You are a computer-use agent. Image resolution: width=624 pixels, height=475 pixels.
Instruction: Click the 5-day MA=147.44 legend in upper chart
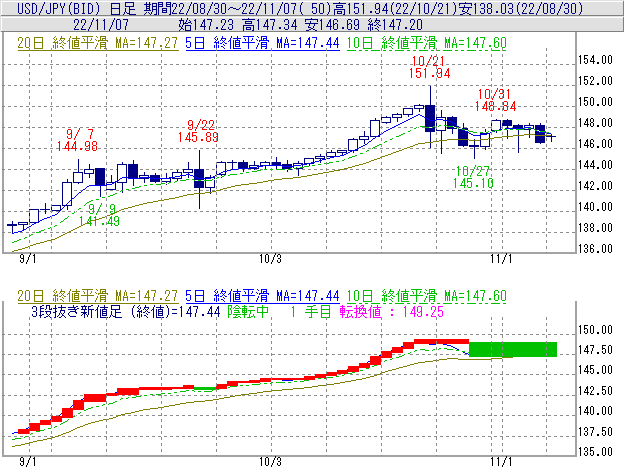coord(262,43)
